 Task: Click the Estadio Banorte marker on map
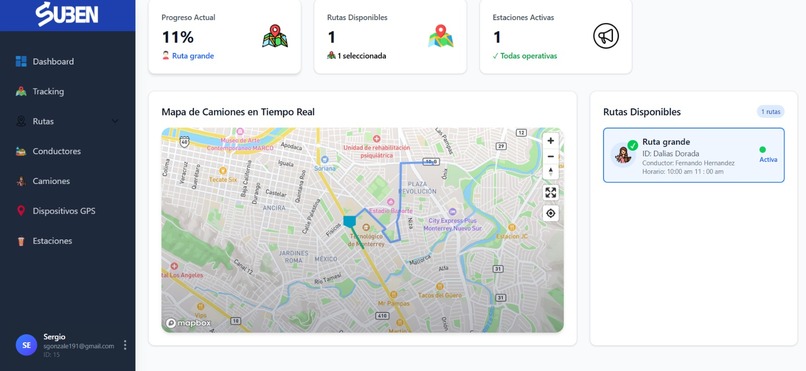391,202
